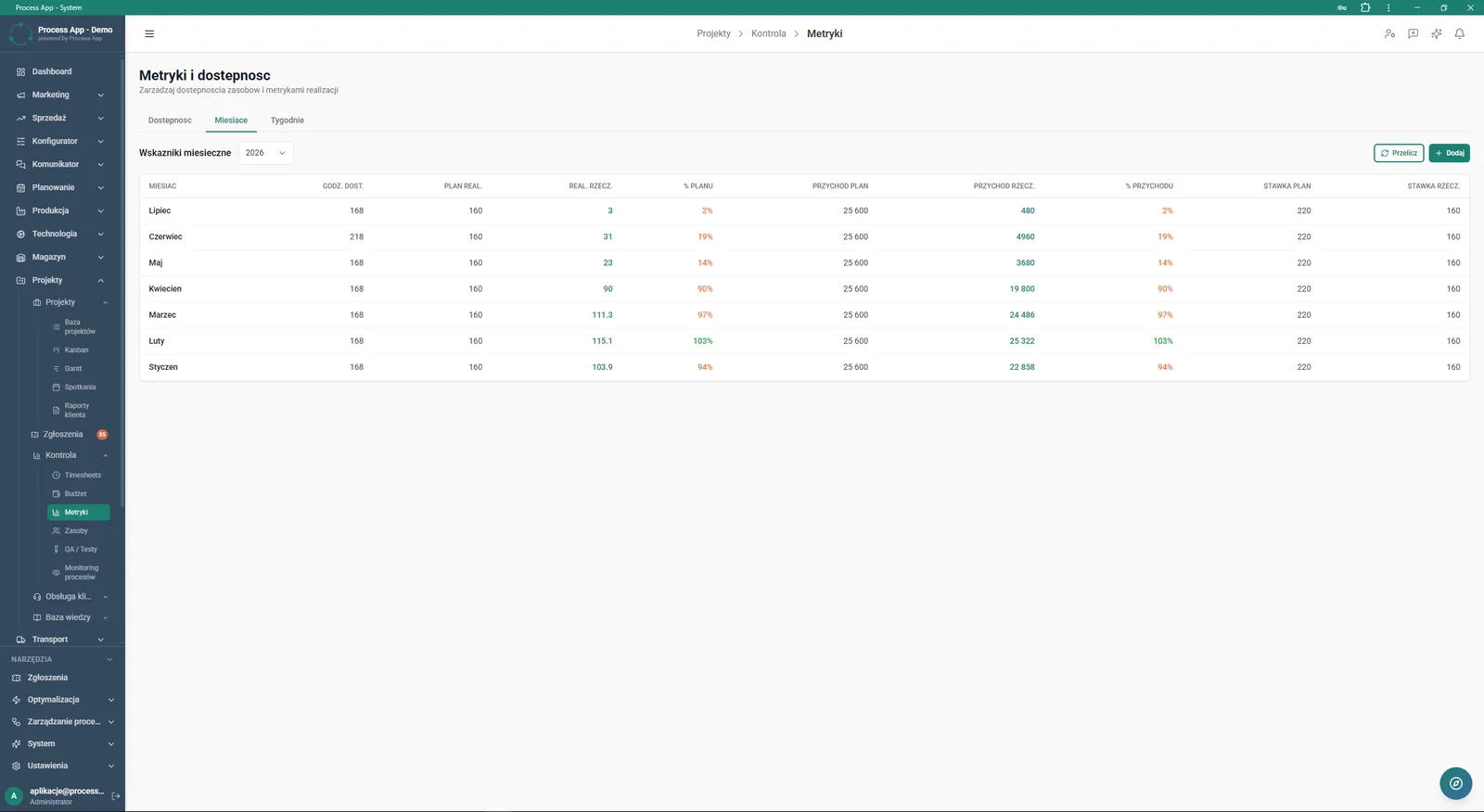
Task: Collapse the NARZĘDZIA section
Action: [x=61, y=659]
